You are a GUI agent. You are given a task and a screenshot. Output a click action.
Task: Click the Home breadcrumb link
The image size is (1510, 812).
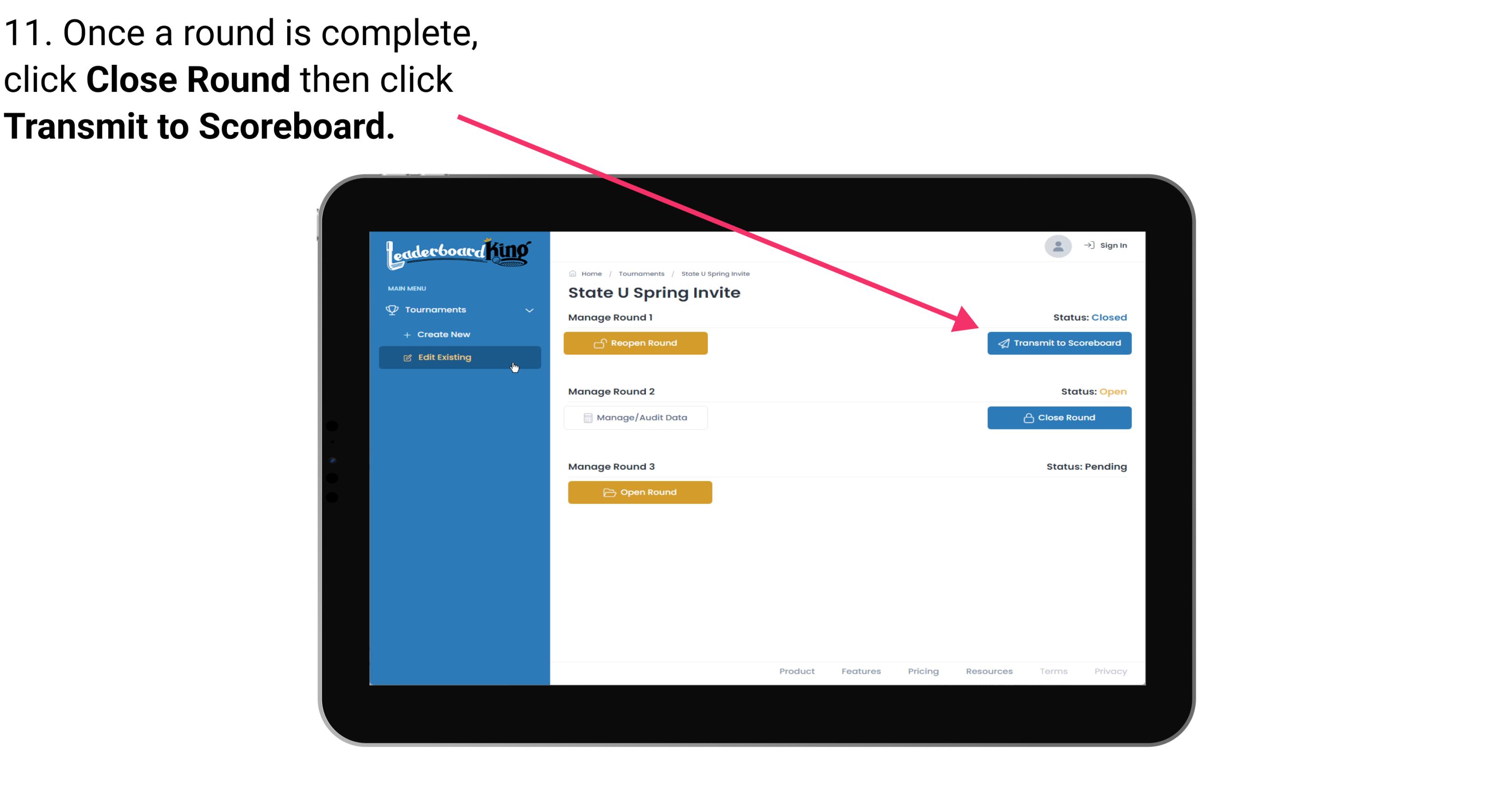tap(590, 273)
